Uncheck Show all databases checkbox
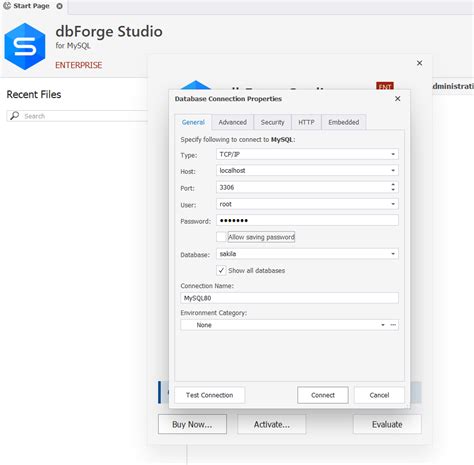This screenshot has width=474, height=465. [221, 270]
